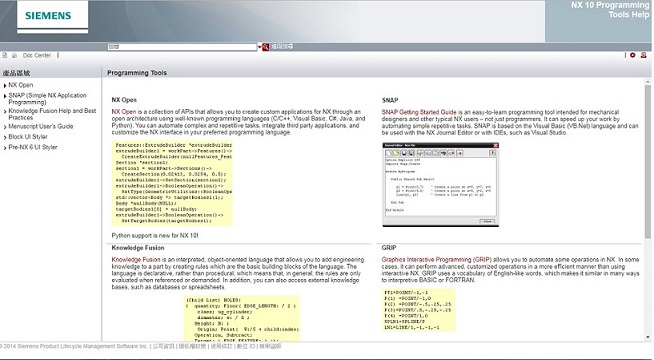Click the SNAP Journal Editor screenshot thumbnail
The height and width of the screenshot is (360, 654).
click(440, 184)
